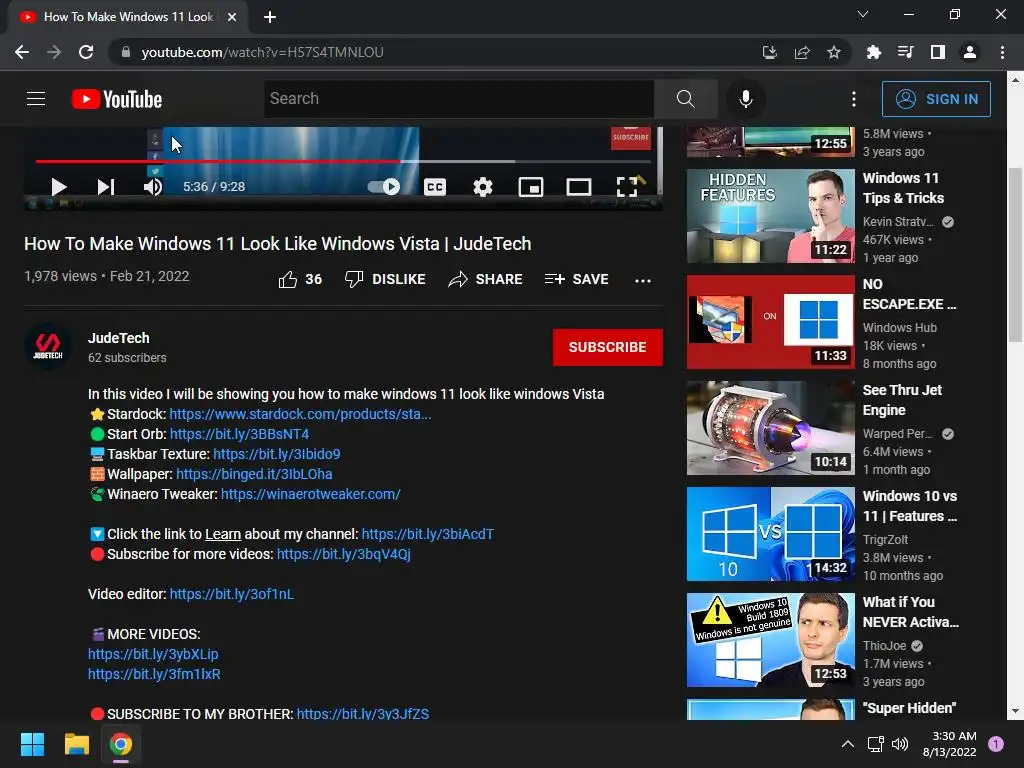The width and height of the screenshot is (1024, 768).
Task: Save video to playlist
Action: [577, 280]
